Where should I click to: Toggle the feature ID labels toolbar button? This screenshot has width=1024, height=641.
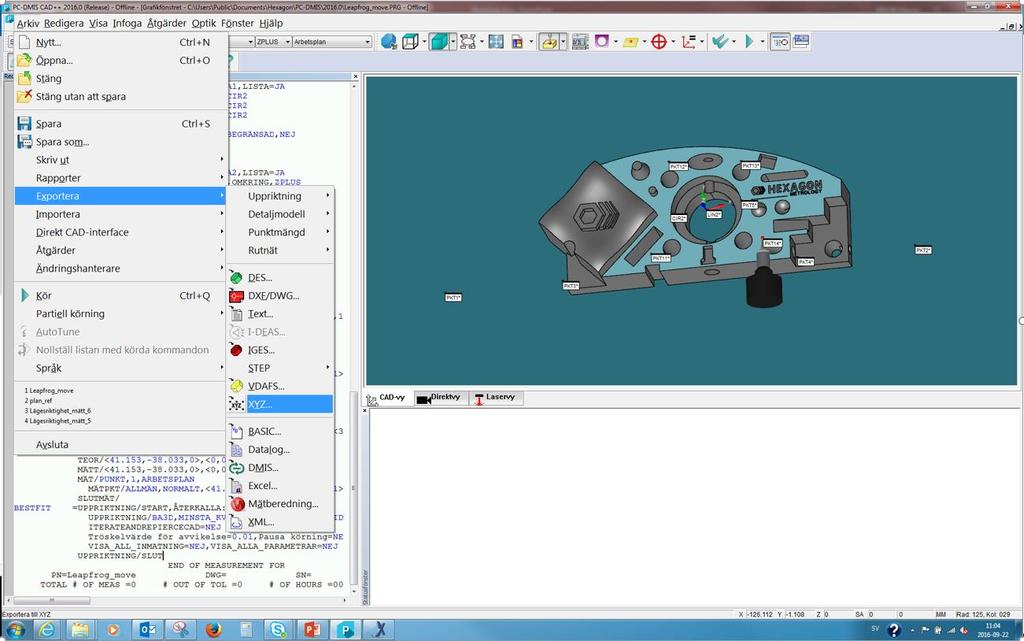coord(780,42)
